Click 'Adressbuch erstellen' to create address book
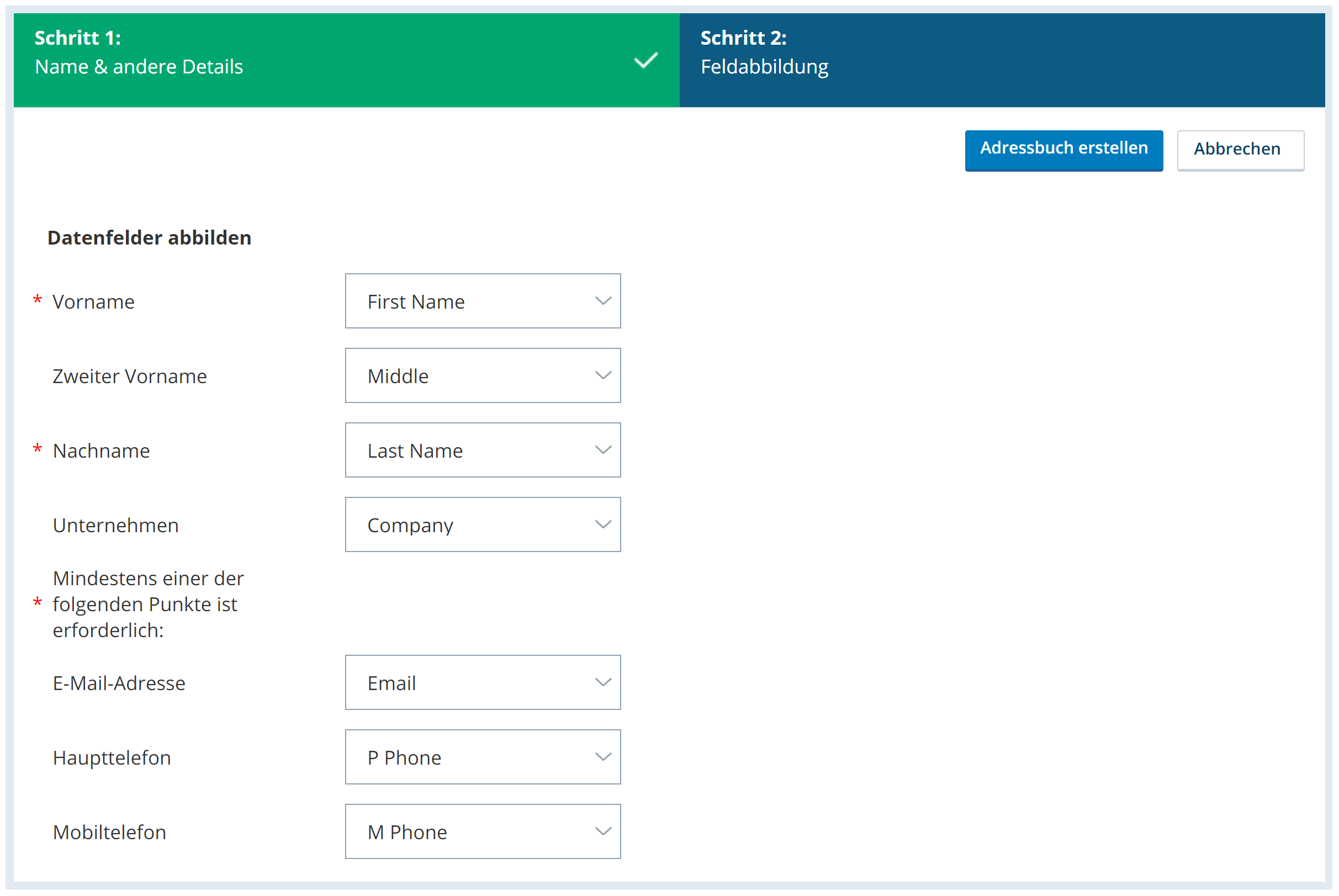This screenshot has height=896, width=1339. click(x=1063, y=148)
